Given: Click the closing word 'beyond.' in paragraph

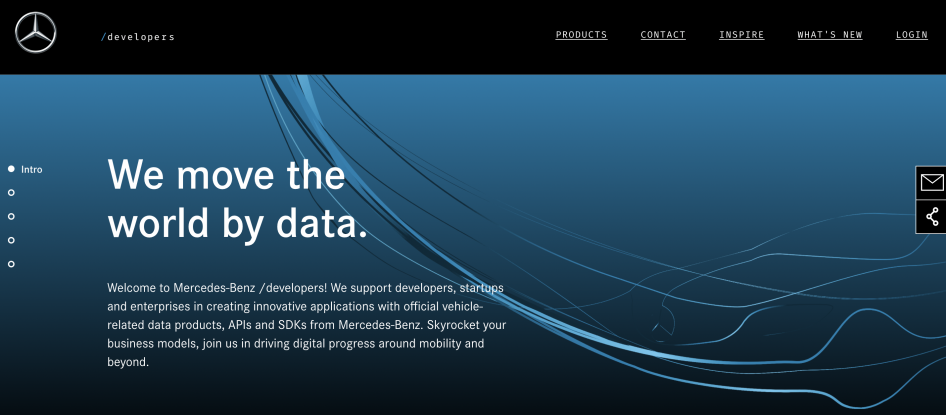Looking at the screenshot, I should (x=128, y=363).
